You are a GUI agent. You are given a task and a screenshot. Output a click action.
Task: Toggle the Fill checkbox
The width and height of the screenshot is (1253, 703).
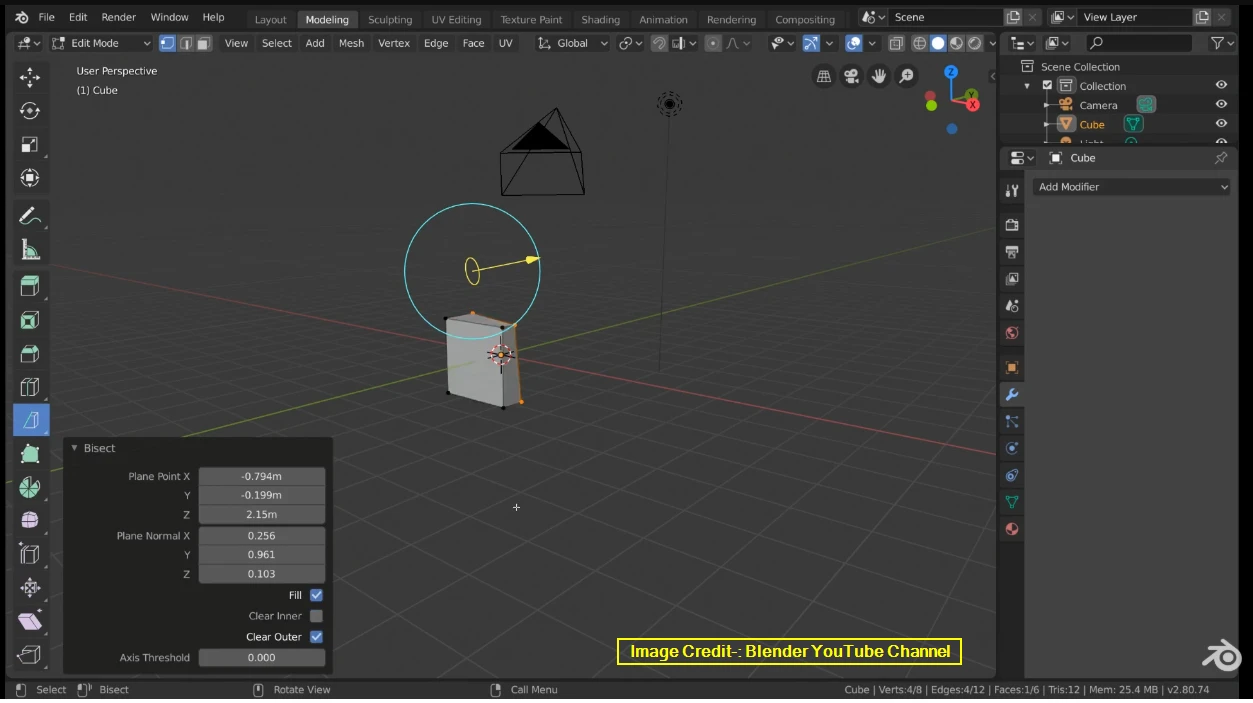tap(316, 595)
